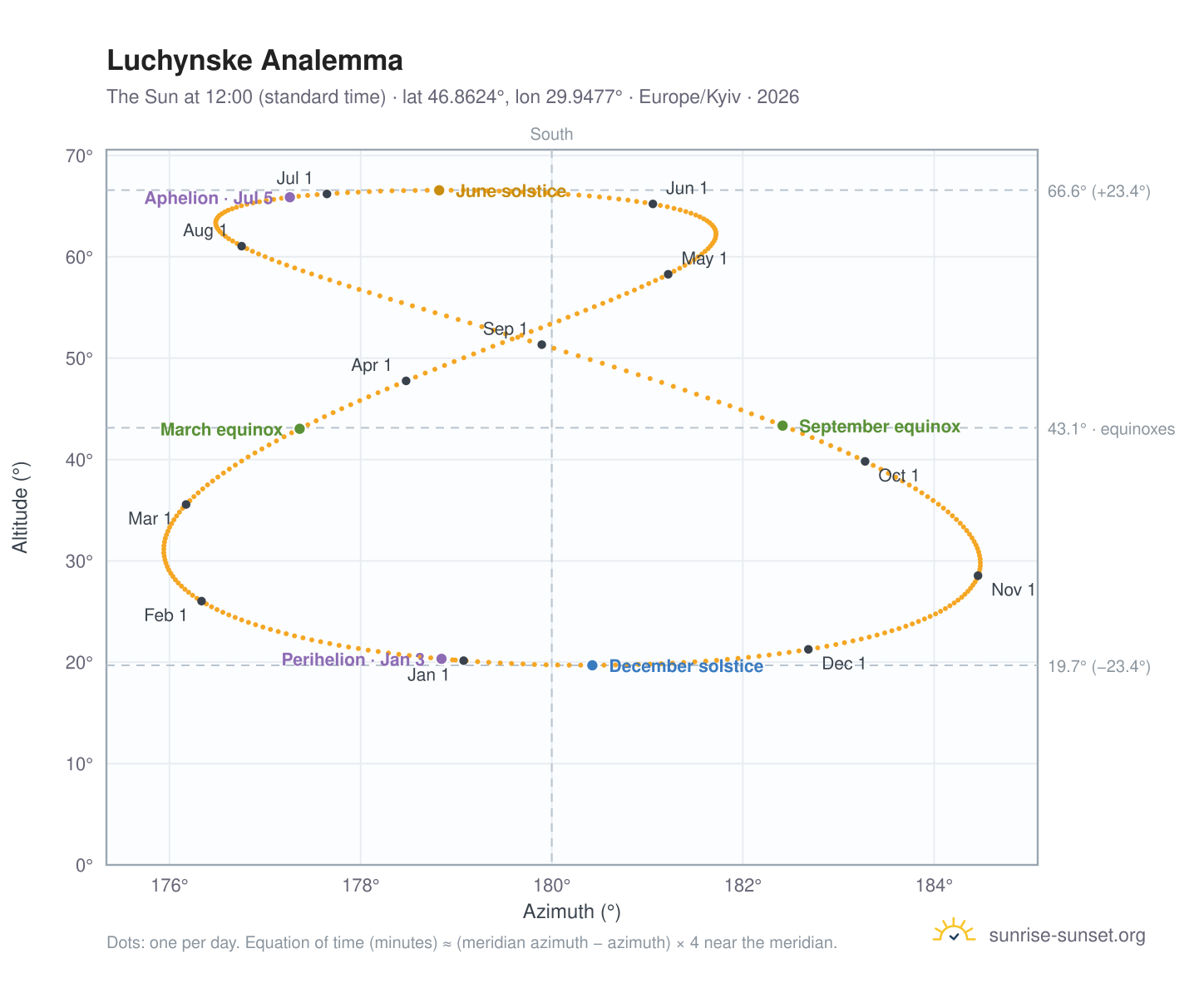
Task: Click the 'Perihelion · Jan 3' text label
Action: tap(353, 659)
